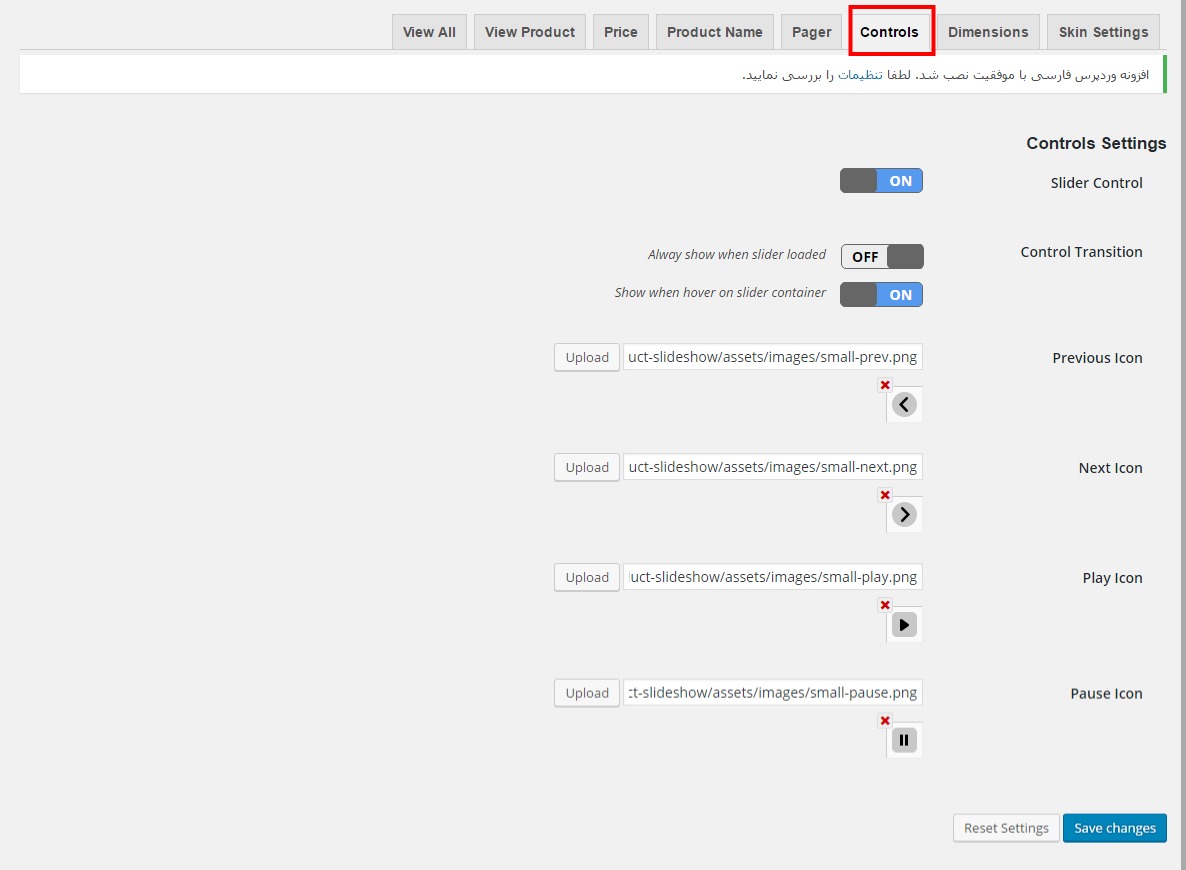Image resolution: width=1186 pixels, height=870 pixels.
Task: Disable Show when hover on slider container
Action: point(881,294)
